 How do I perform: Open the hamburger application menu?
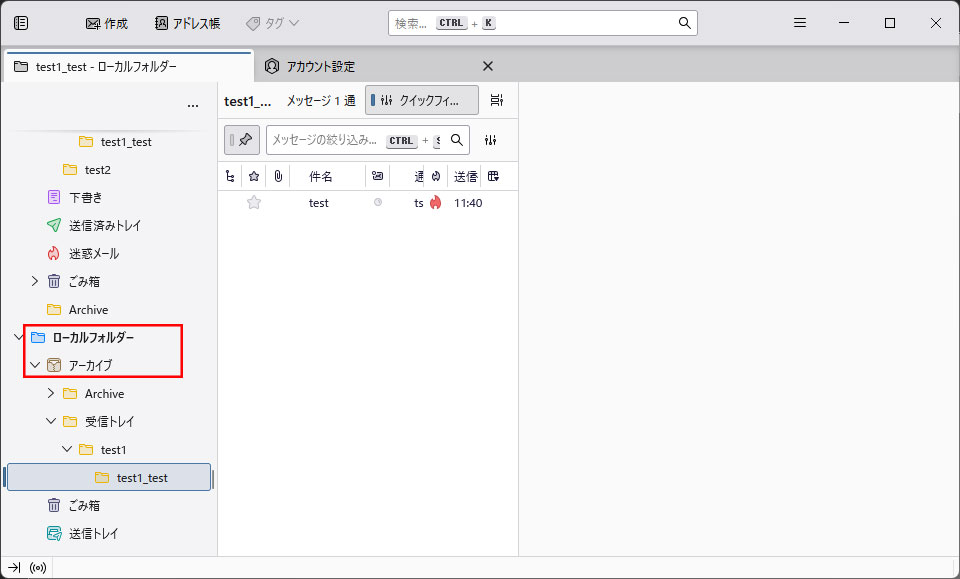point(800,23)
